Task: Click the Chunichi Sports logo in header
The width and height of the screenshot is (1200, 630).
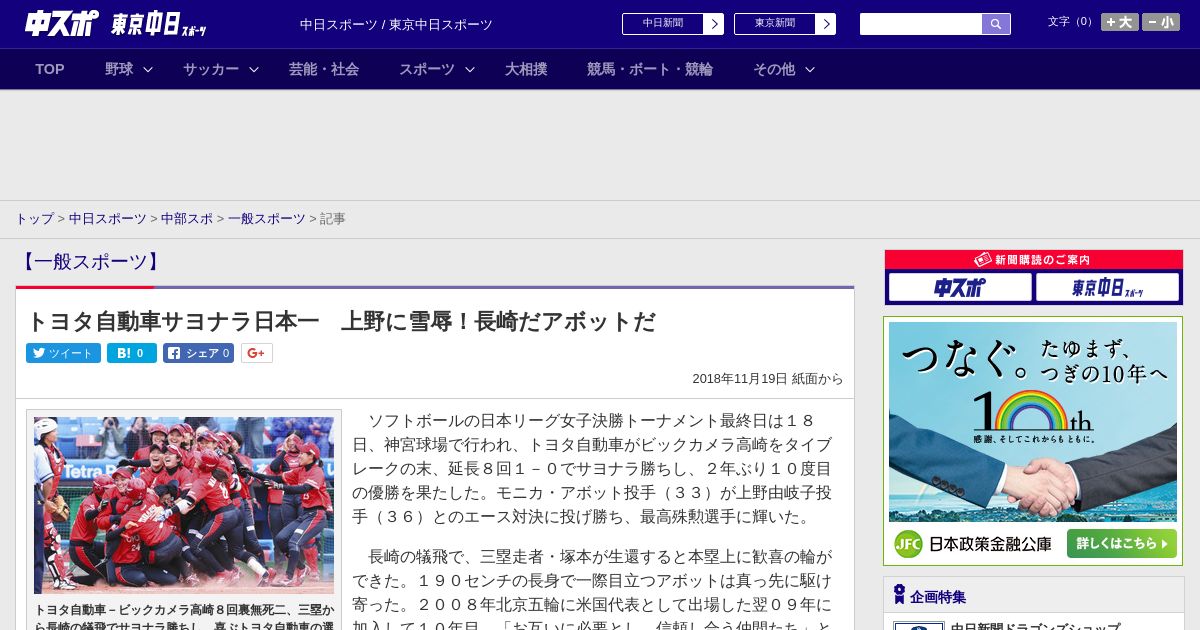Action: (61, 23)
